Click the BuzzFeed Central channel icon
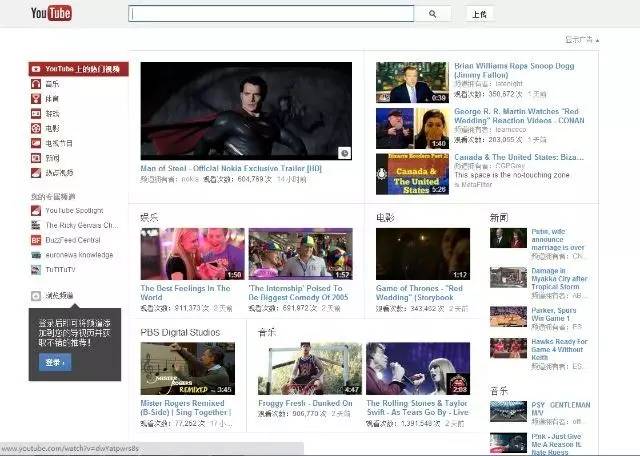Image resolution: width=640 pixels, height=456 pixels. click(x=37, y=240)
